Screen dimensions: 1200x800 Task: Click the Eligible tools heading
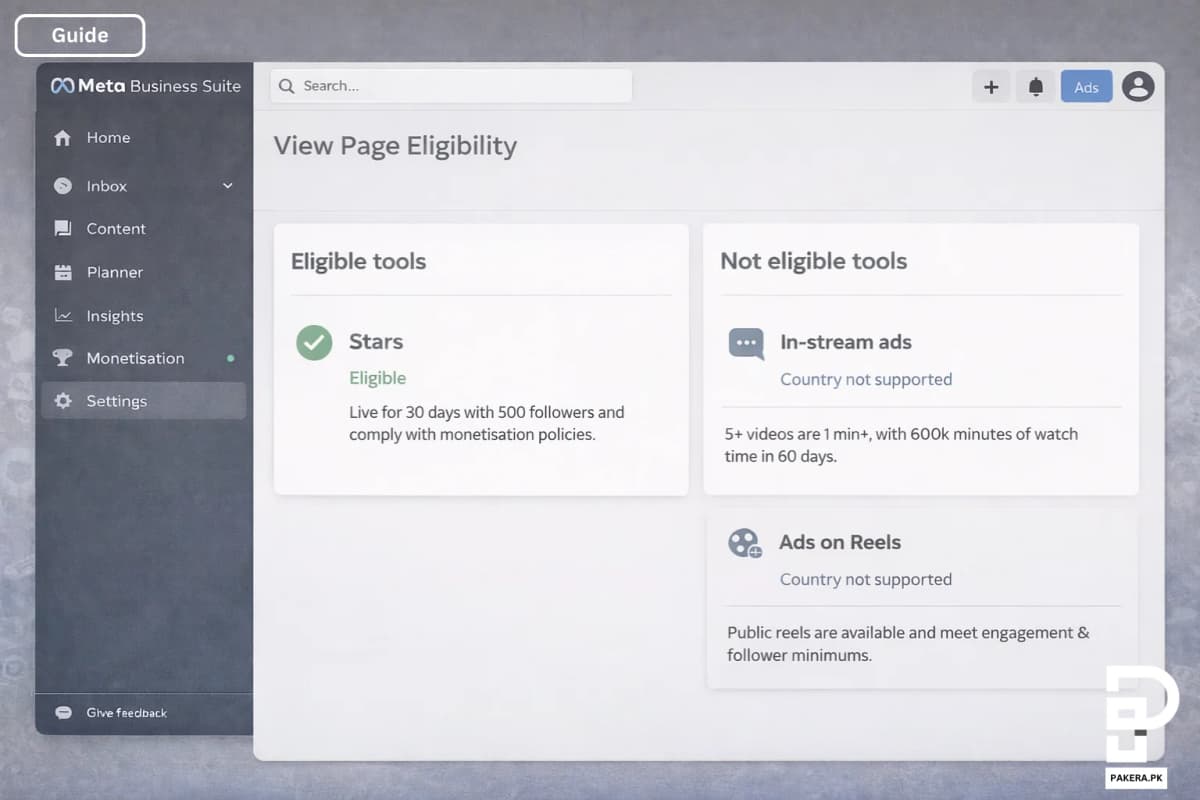tap(358, 261)
